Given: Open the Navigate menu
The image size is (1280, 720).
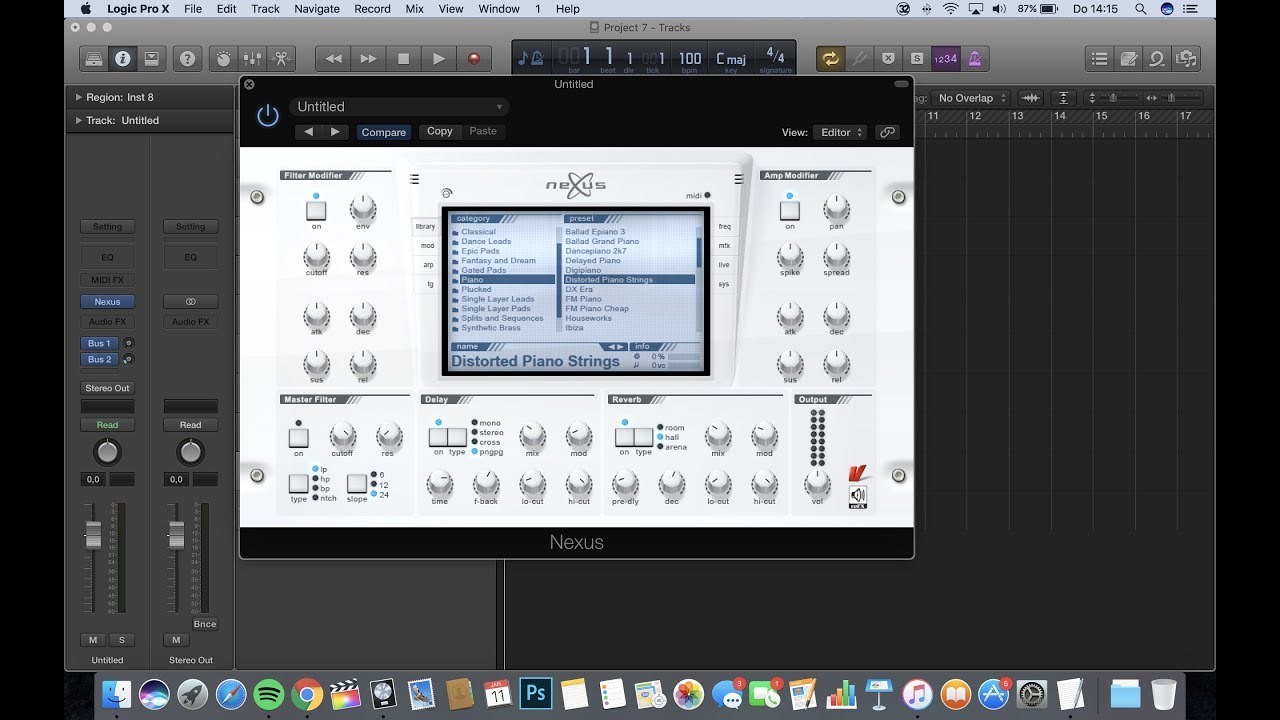Looking at the screenshot, I should click(x=317, y=9).
